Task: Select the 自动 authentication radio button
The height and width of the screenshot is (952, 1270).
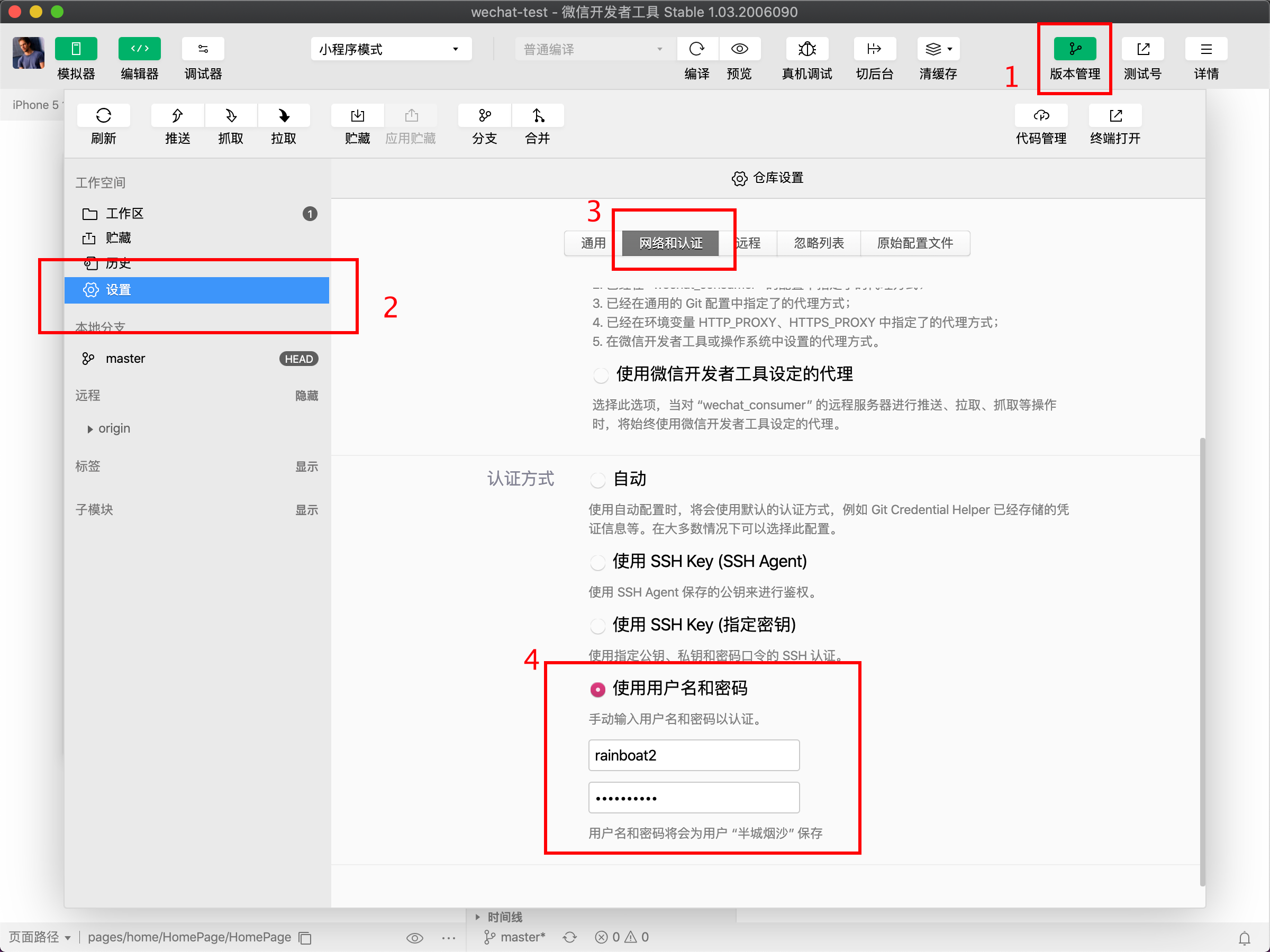Action: [597, 480]
